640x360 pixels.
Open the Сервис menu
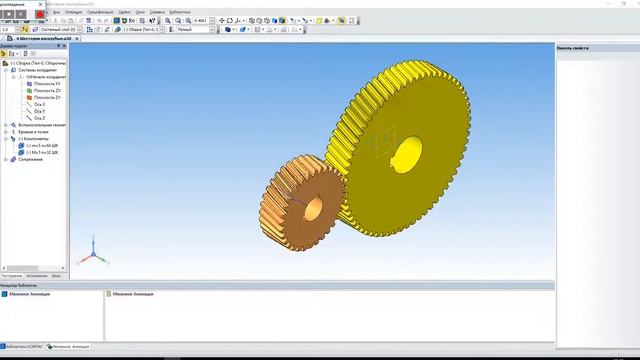pos(124,12)
